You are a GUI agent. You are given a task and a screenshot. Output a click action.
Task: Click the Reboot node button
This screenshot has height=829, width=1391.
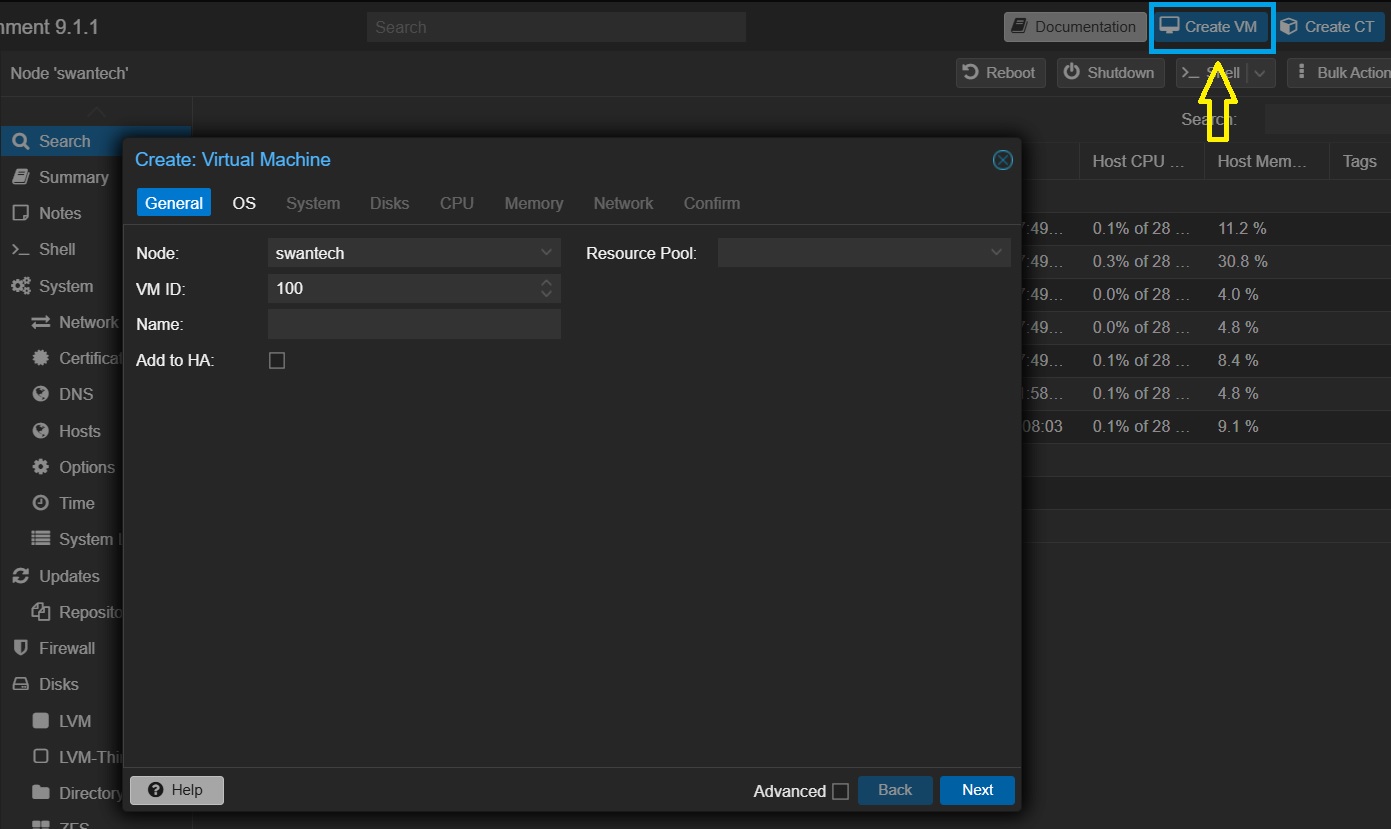pos(1000,73)
